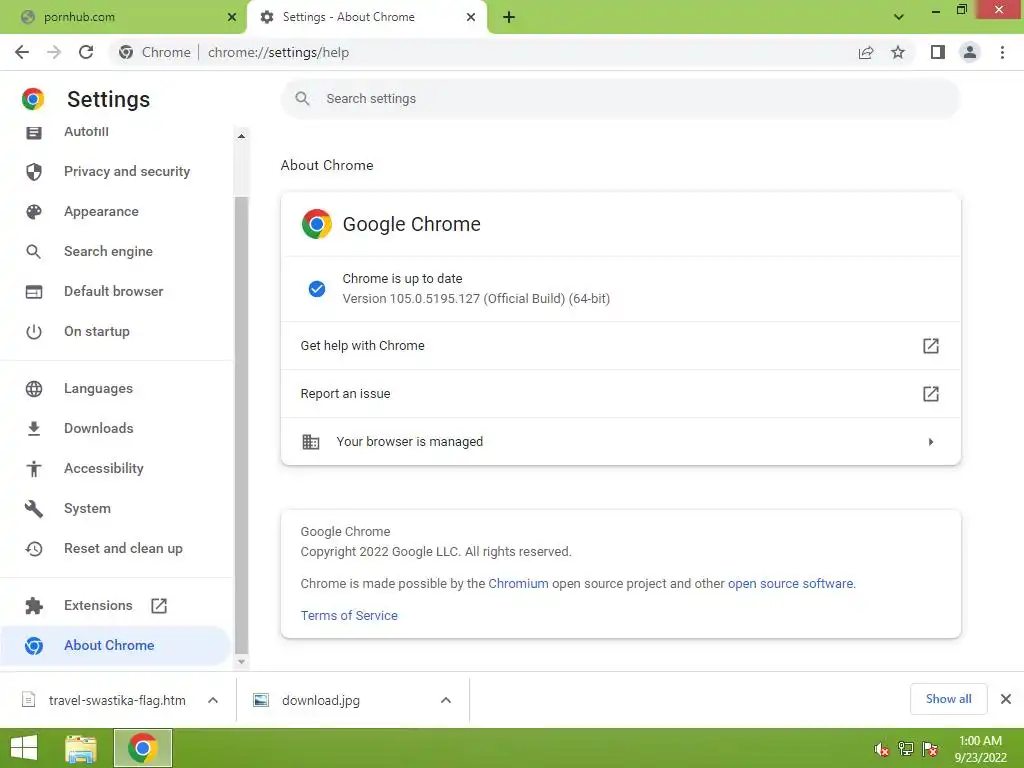Select the Settings - About Chrome tab

[x=366, y=17]
